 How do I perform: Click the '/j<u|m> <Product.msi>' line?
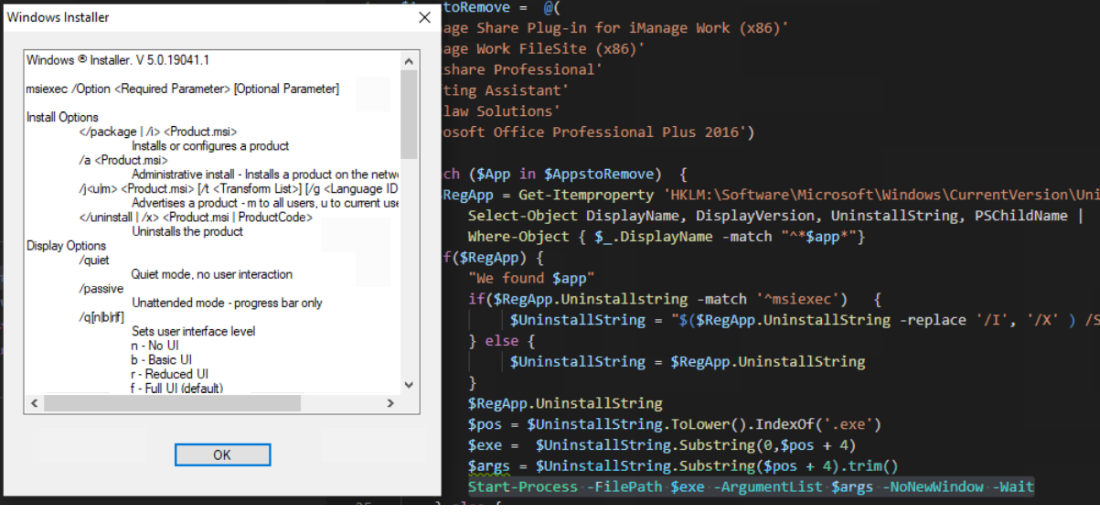click(239, 189)
